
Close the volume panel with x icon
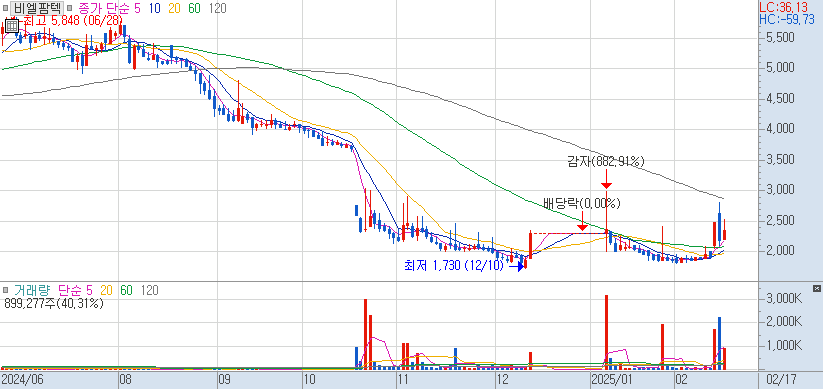816,288
